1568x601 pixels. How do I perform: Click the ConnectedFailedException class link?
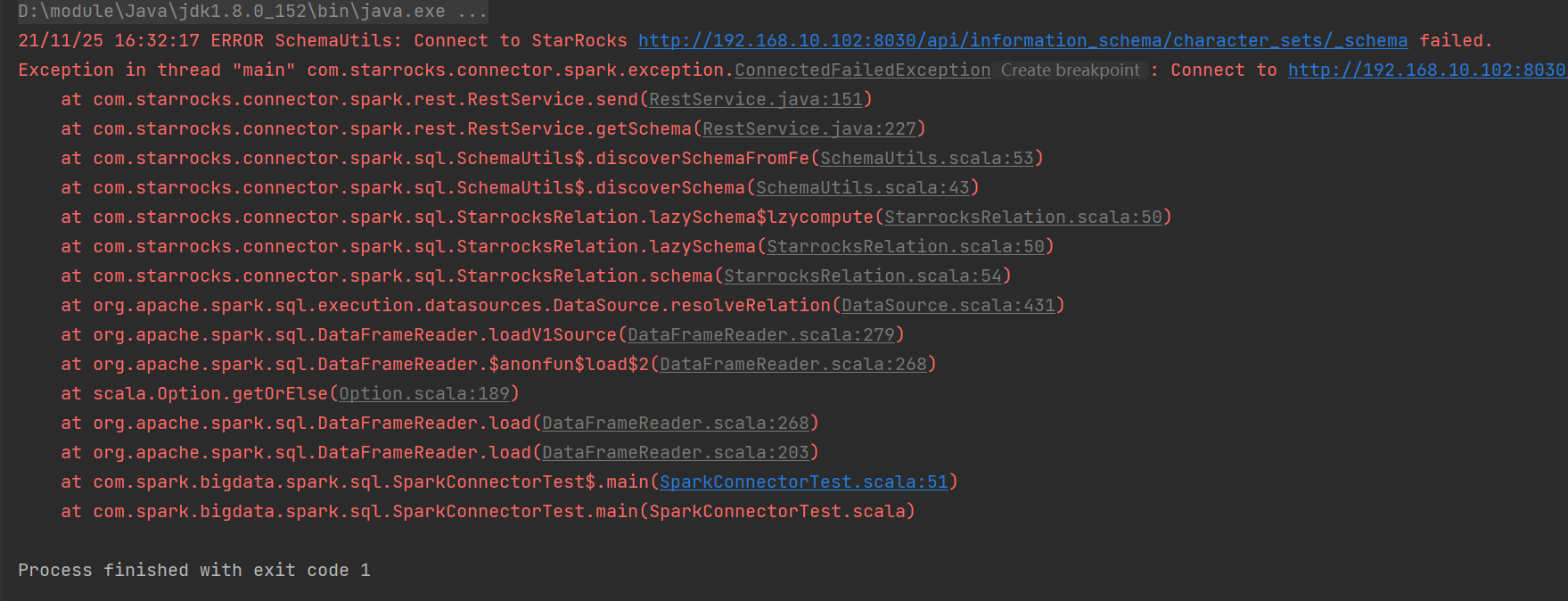pyautogui.click(x=862, y=70)
